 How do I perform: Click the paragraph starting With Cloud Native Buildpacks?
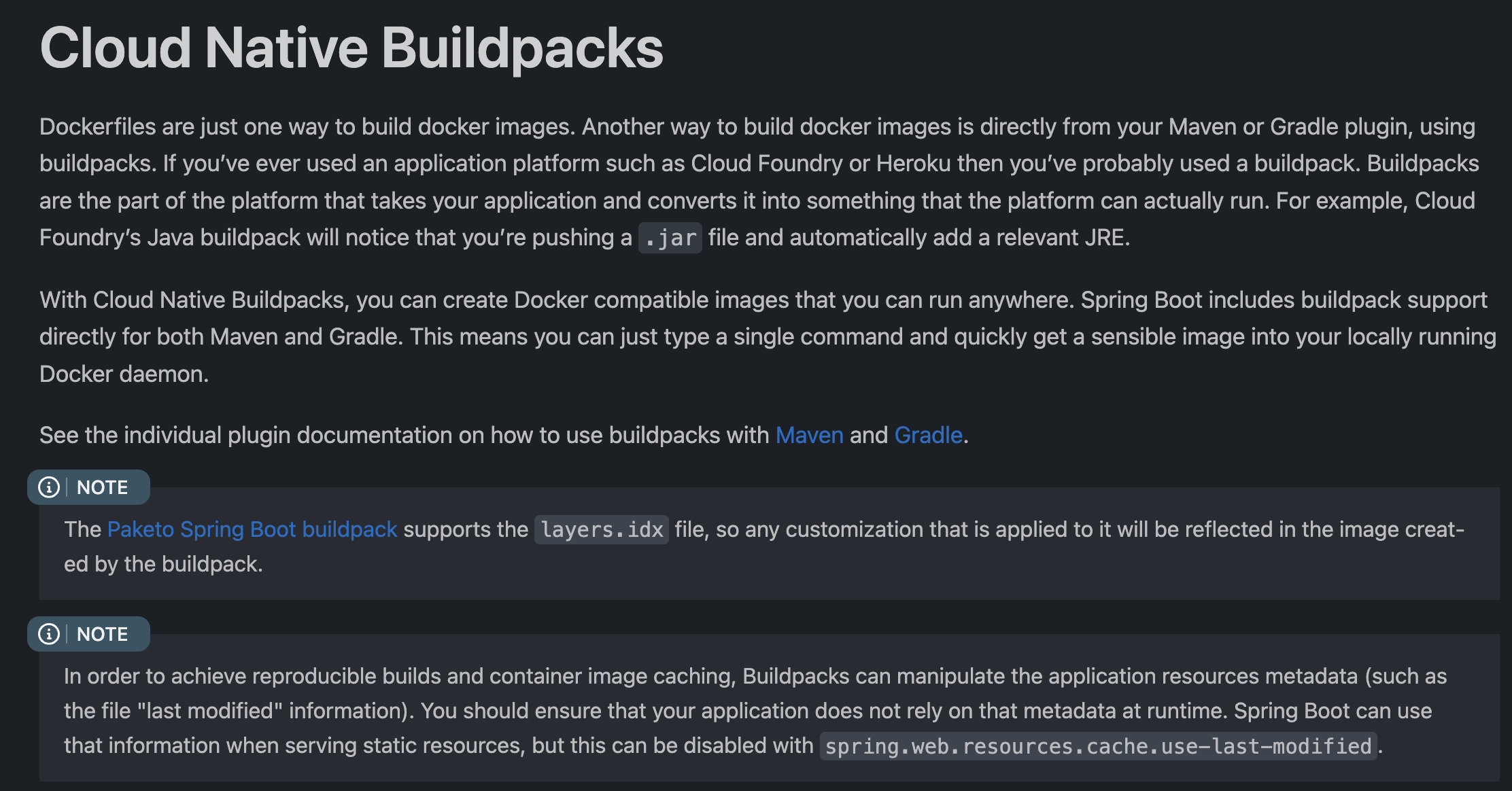768,336
